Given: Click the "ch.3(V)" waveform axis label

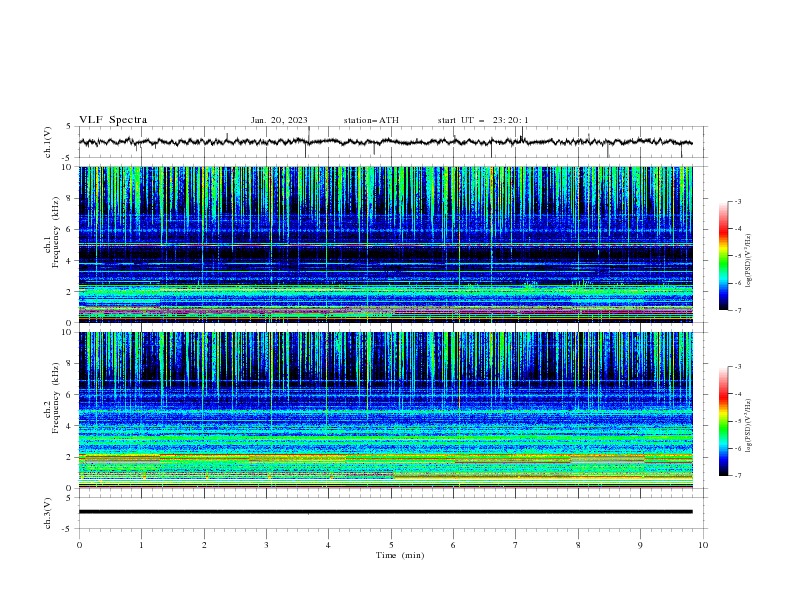Looking at the screenshot, I should (48, 513).
